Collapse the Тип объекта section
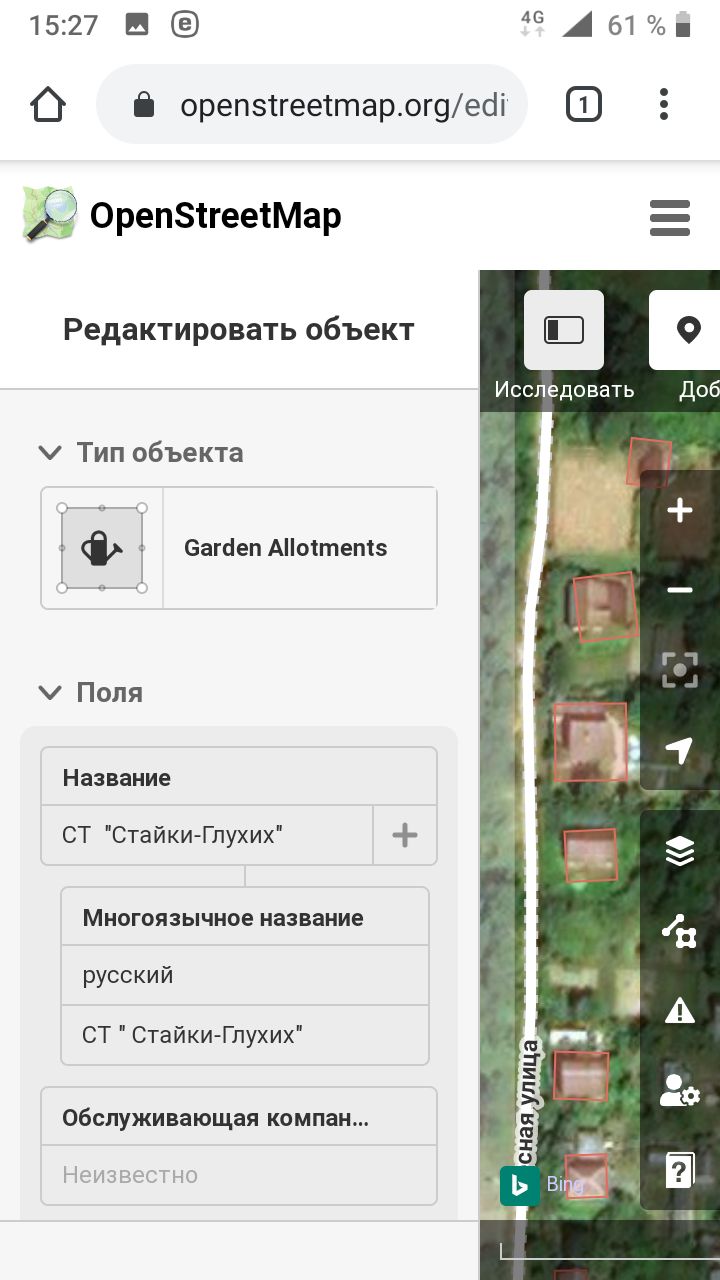This screenshot has width=720, height=1280. 140,453
